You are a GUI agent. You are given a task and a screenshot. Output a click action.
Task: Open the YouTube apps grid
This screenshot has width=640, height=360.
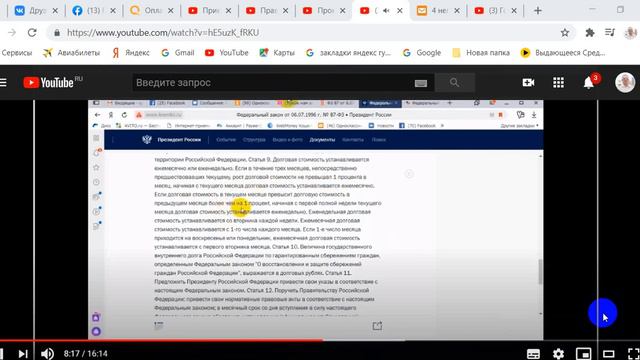point(558,82)
